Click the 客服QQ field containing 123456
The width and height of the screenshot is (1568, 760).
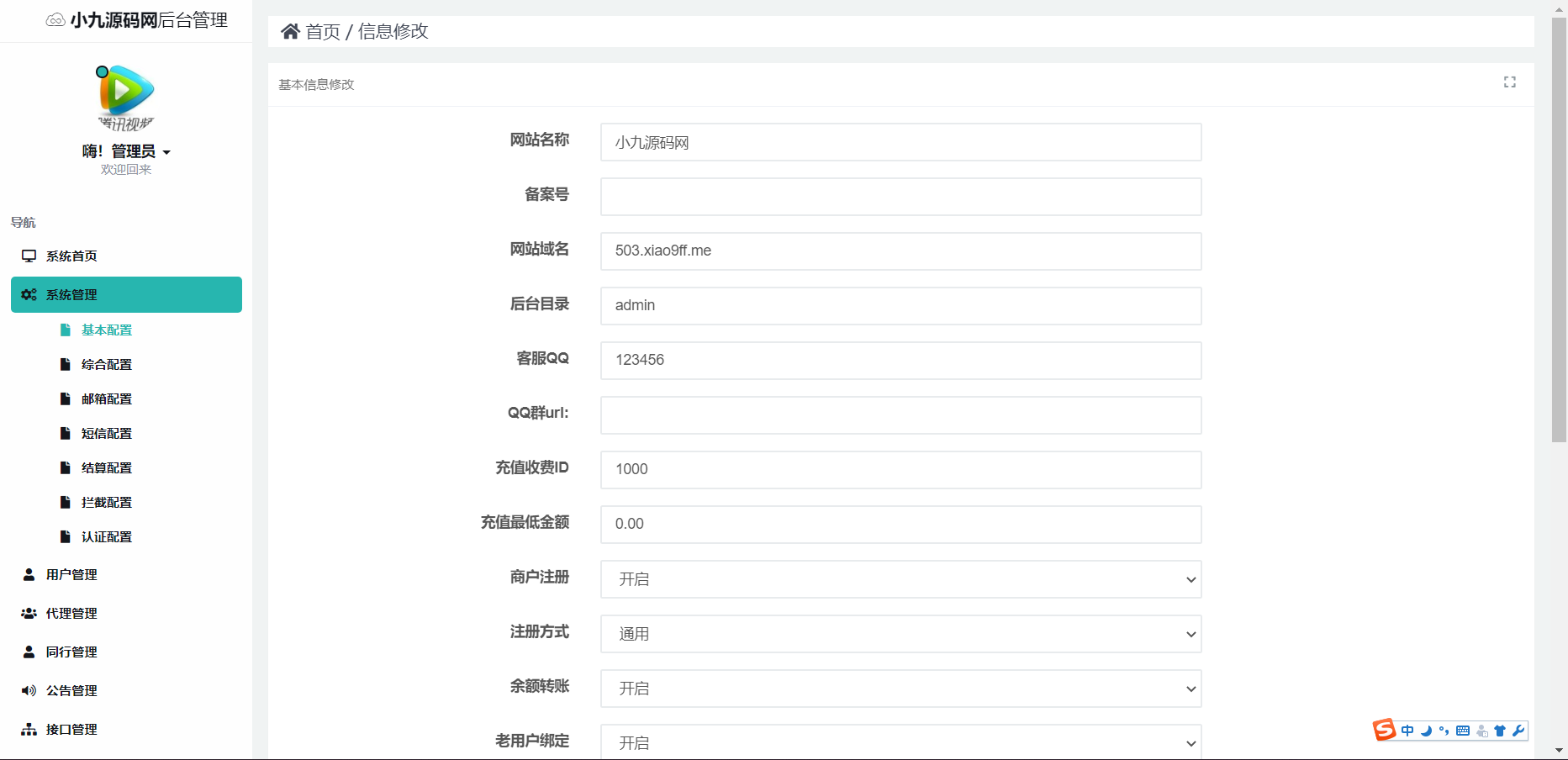900,361
